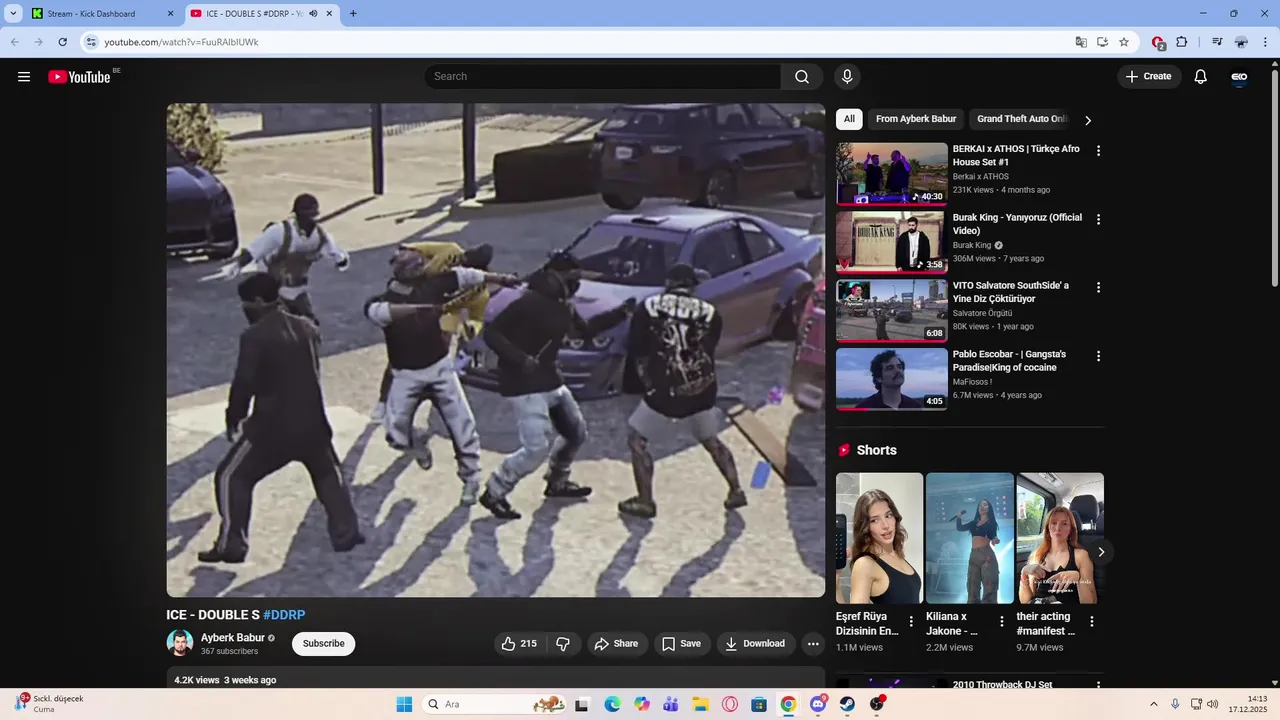Viewport: 1280px width, 720px height.
Task: Close the Kick Dashboard tab
Action: [x=170, y=14]
